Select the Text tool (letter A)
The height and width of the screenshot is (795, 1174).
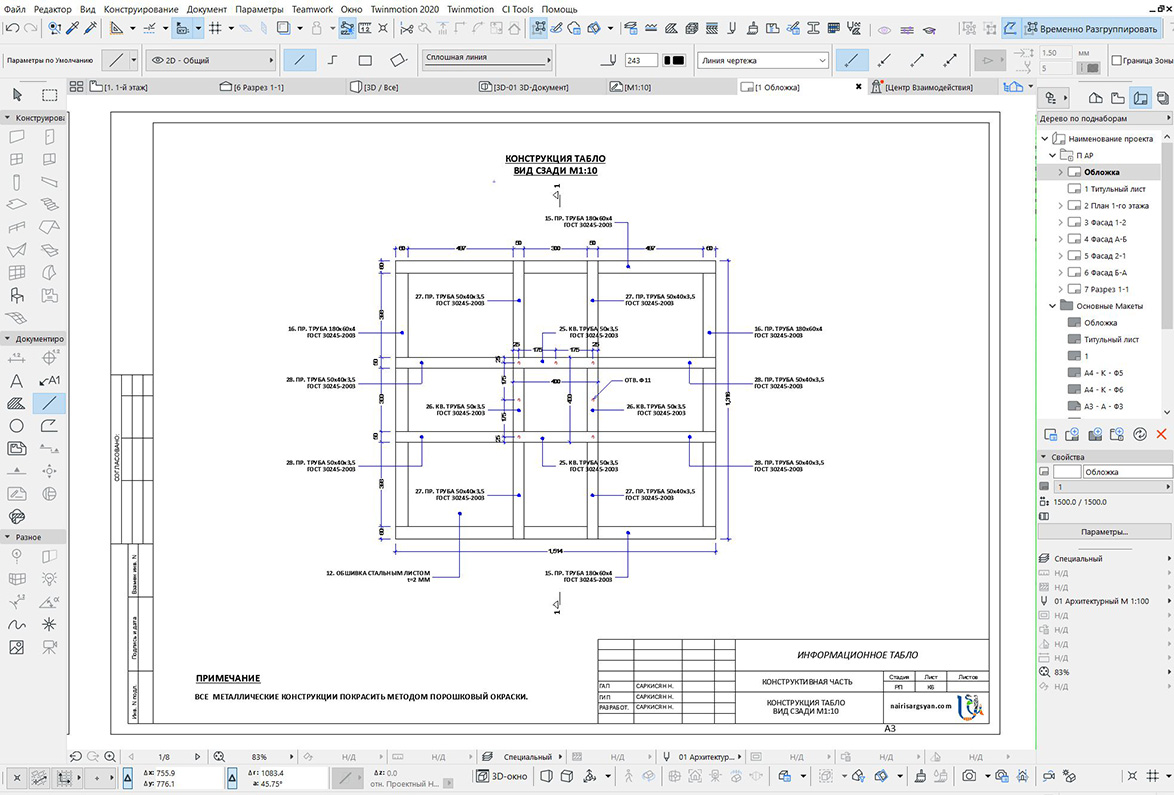(x=16, y=380)
